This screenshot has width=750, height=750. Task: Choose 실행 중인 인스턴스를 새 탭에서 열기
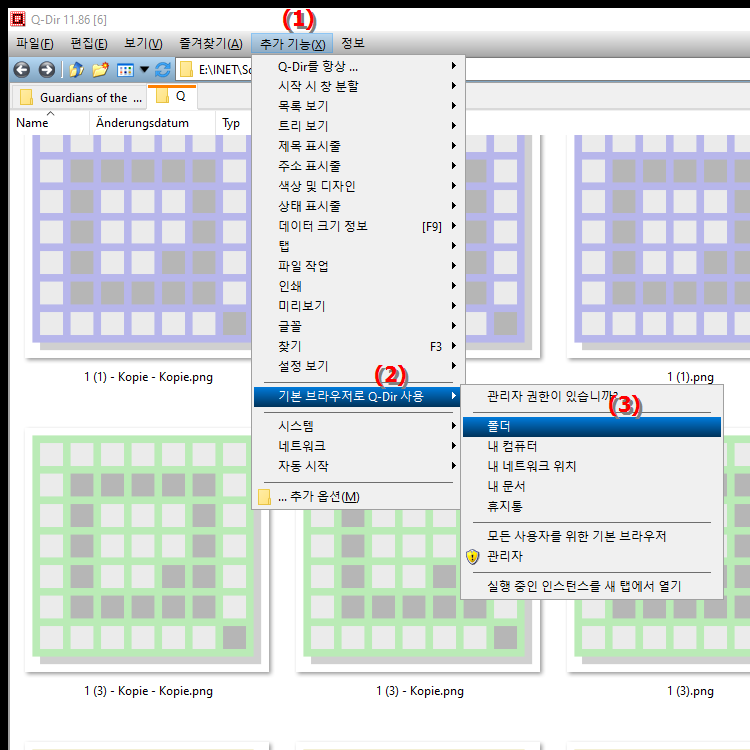pyautogui.click(x=592, y=586)
